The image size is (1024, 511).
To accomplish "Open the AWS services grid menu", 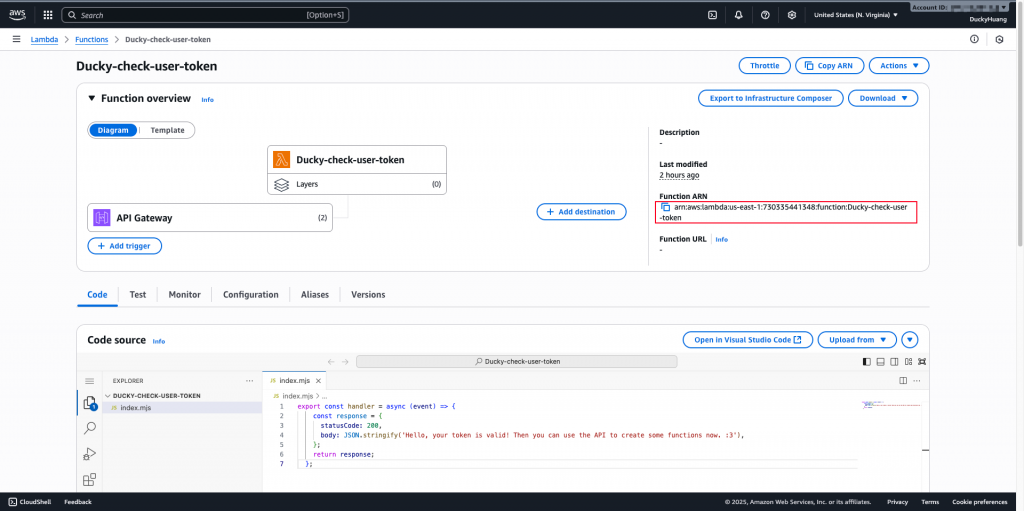I will (x=48, y=14).
